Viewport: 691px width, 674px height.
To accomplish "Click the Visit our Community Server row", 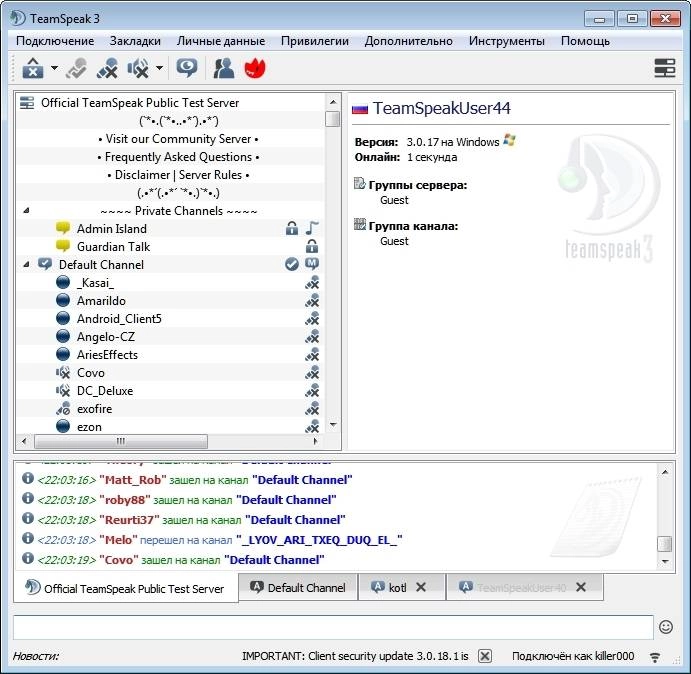I will coord(178,139).
